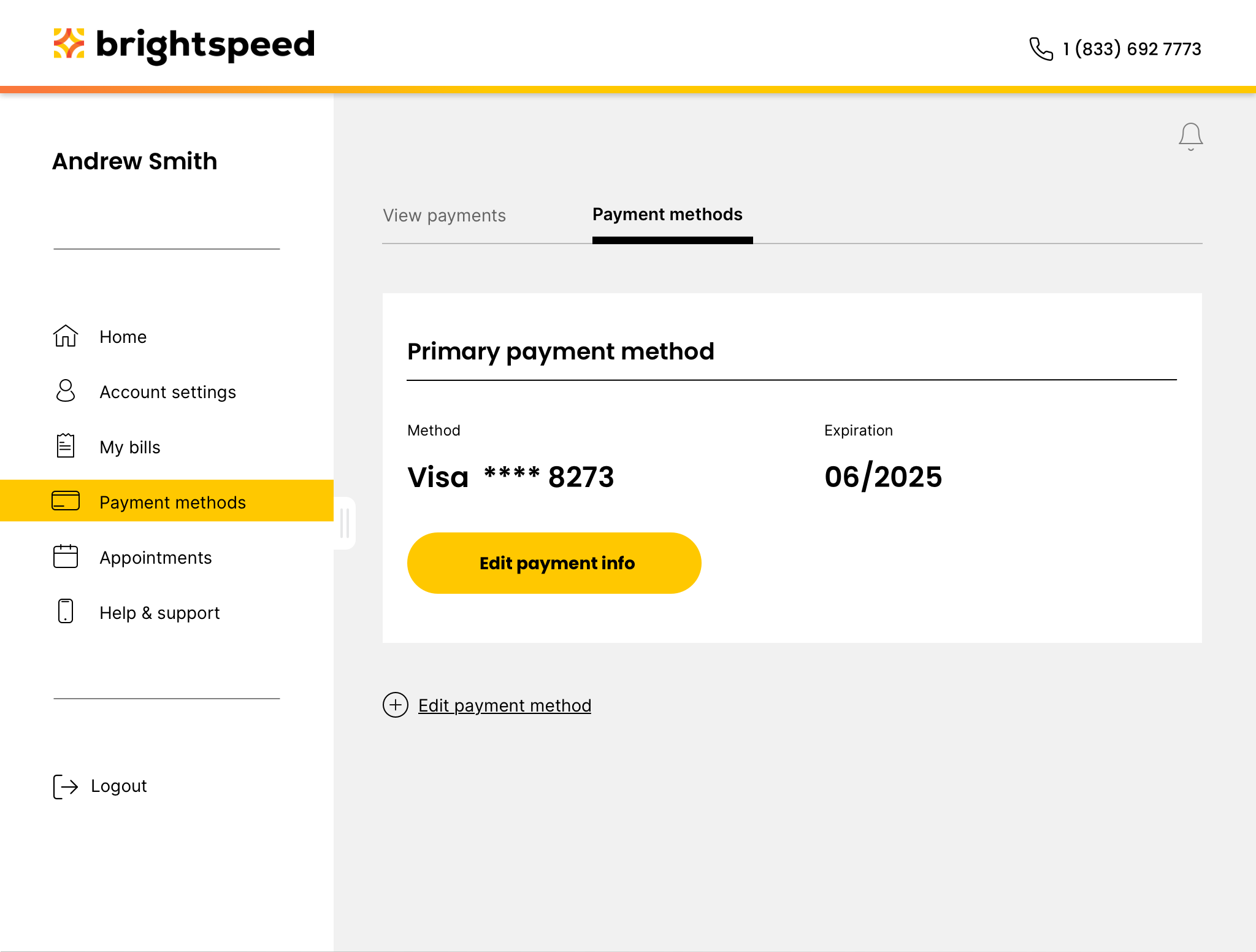Click the Appointments calendar icon
Image resolution: width=1256 pixels, height=952 pixels.
65,557
